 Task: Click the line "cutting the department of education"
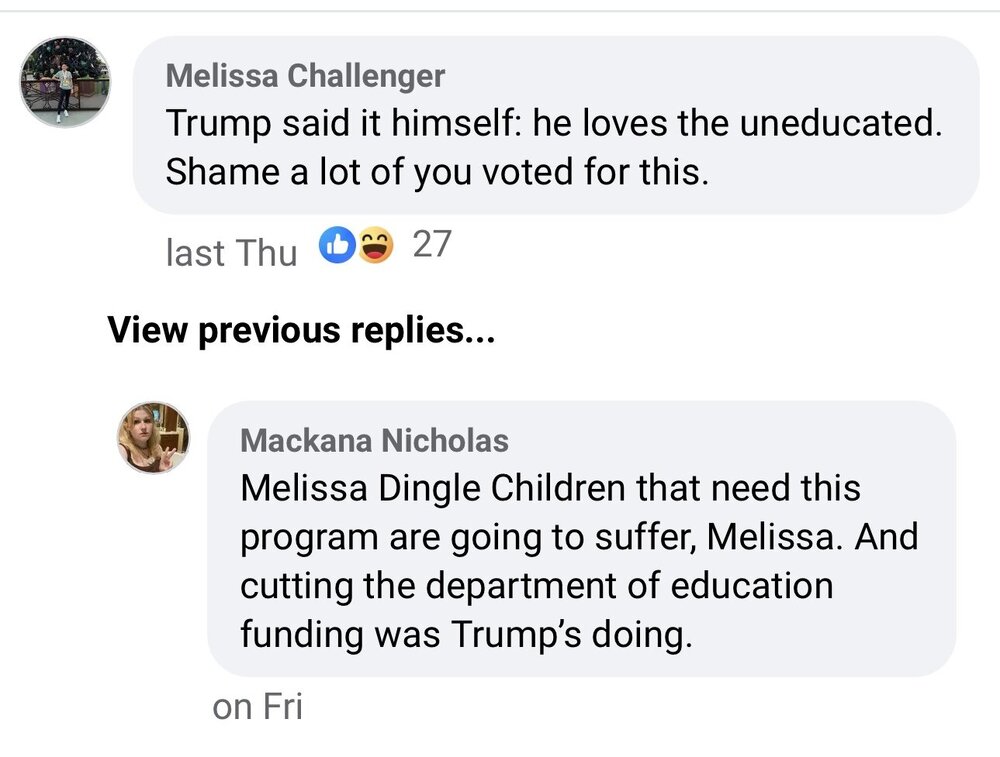point(536,585)
